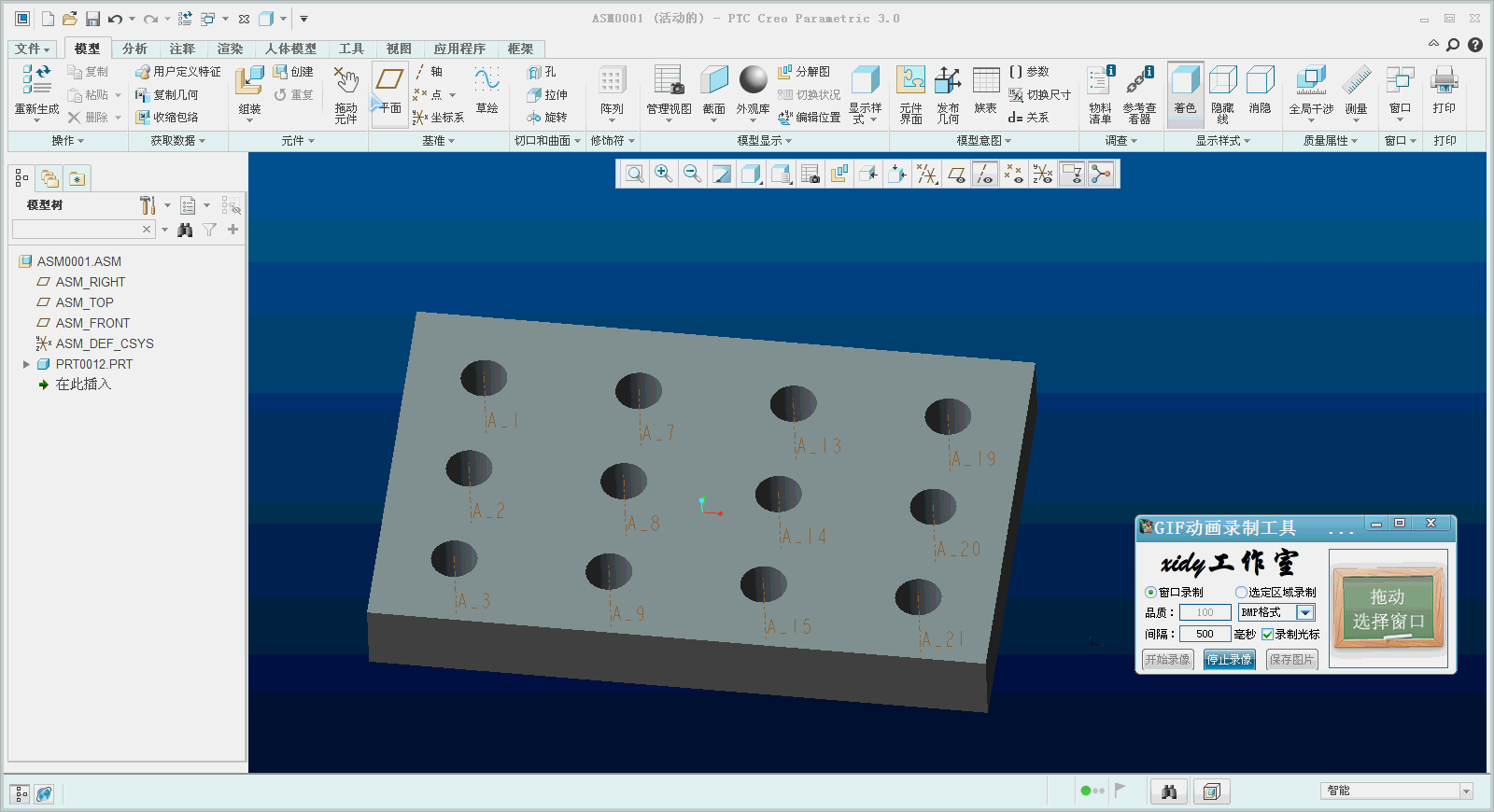Expand the 获取数据 group dropdown
Screen dimensions: 1494x812
177,141
